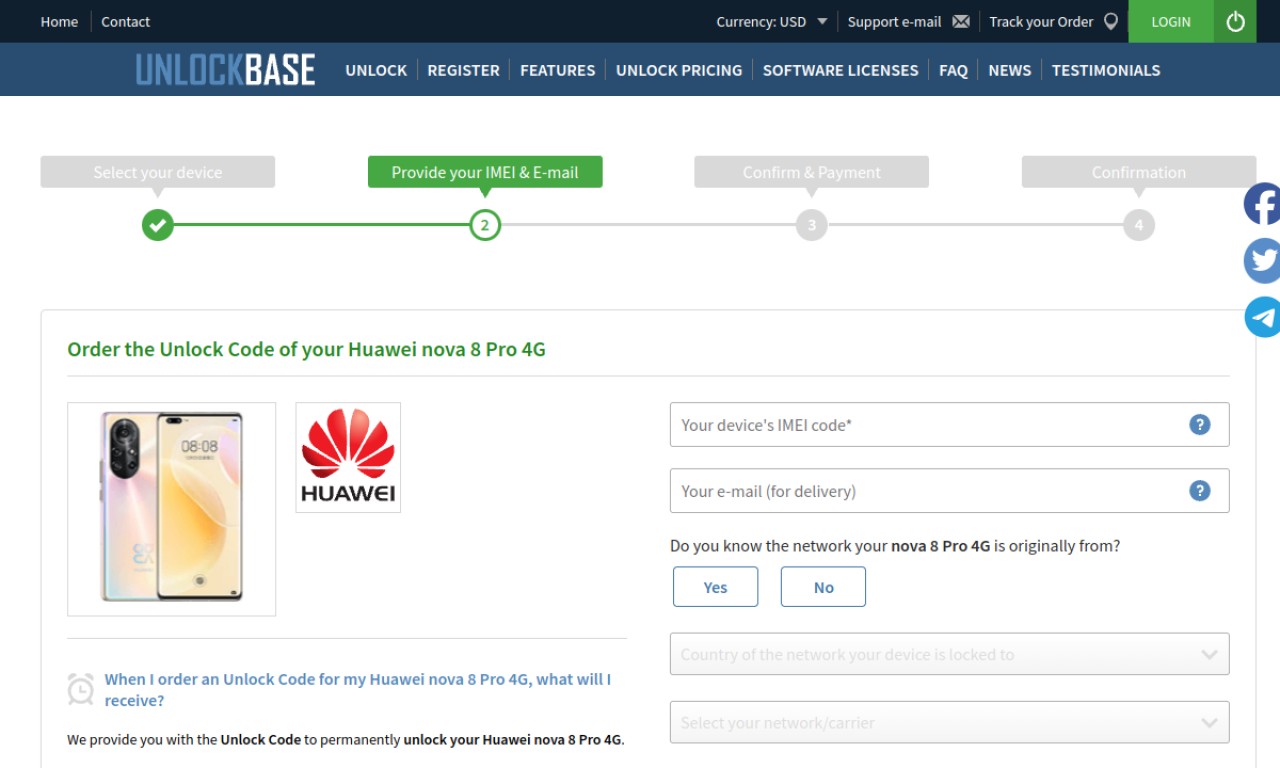Click the help icon in the IMEI field
The image size is (1280, 768).
click(x=1200, y=425)
